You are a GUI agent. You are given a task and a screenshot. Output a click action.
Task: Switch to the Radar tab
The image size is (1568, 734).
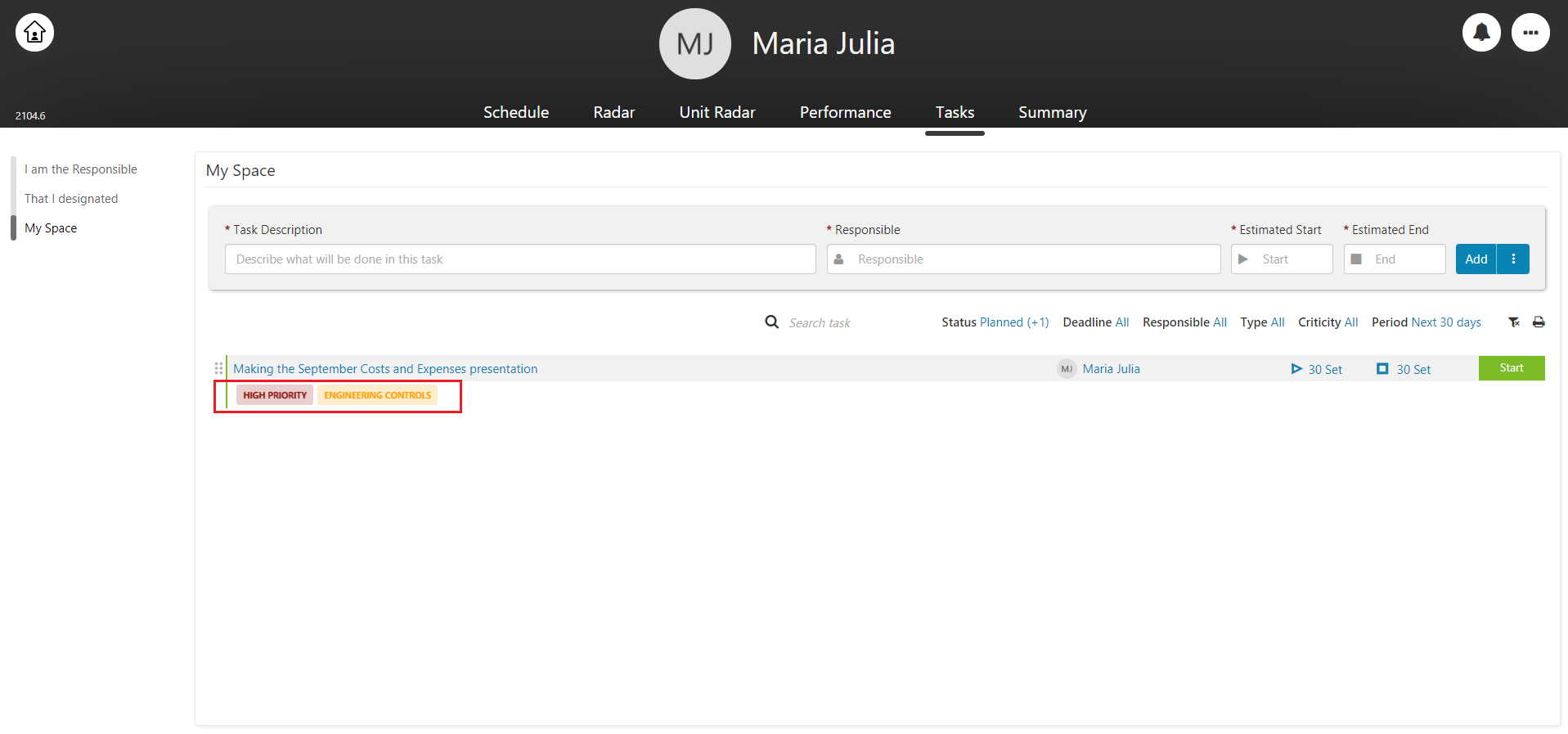coord(614,112)
